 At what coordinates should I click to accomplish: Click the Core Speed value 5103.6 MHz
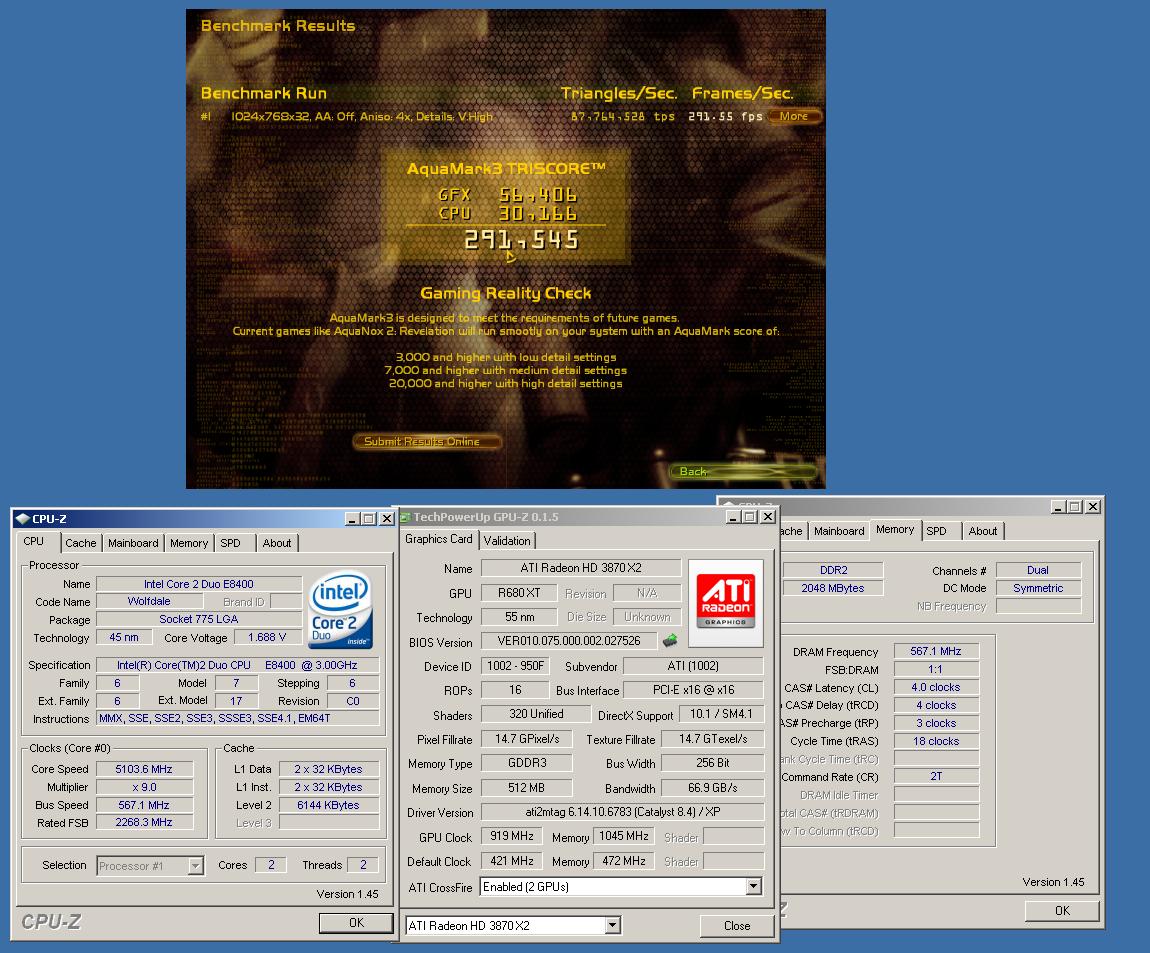144,769
